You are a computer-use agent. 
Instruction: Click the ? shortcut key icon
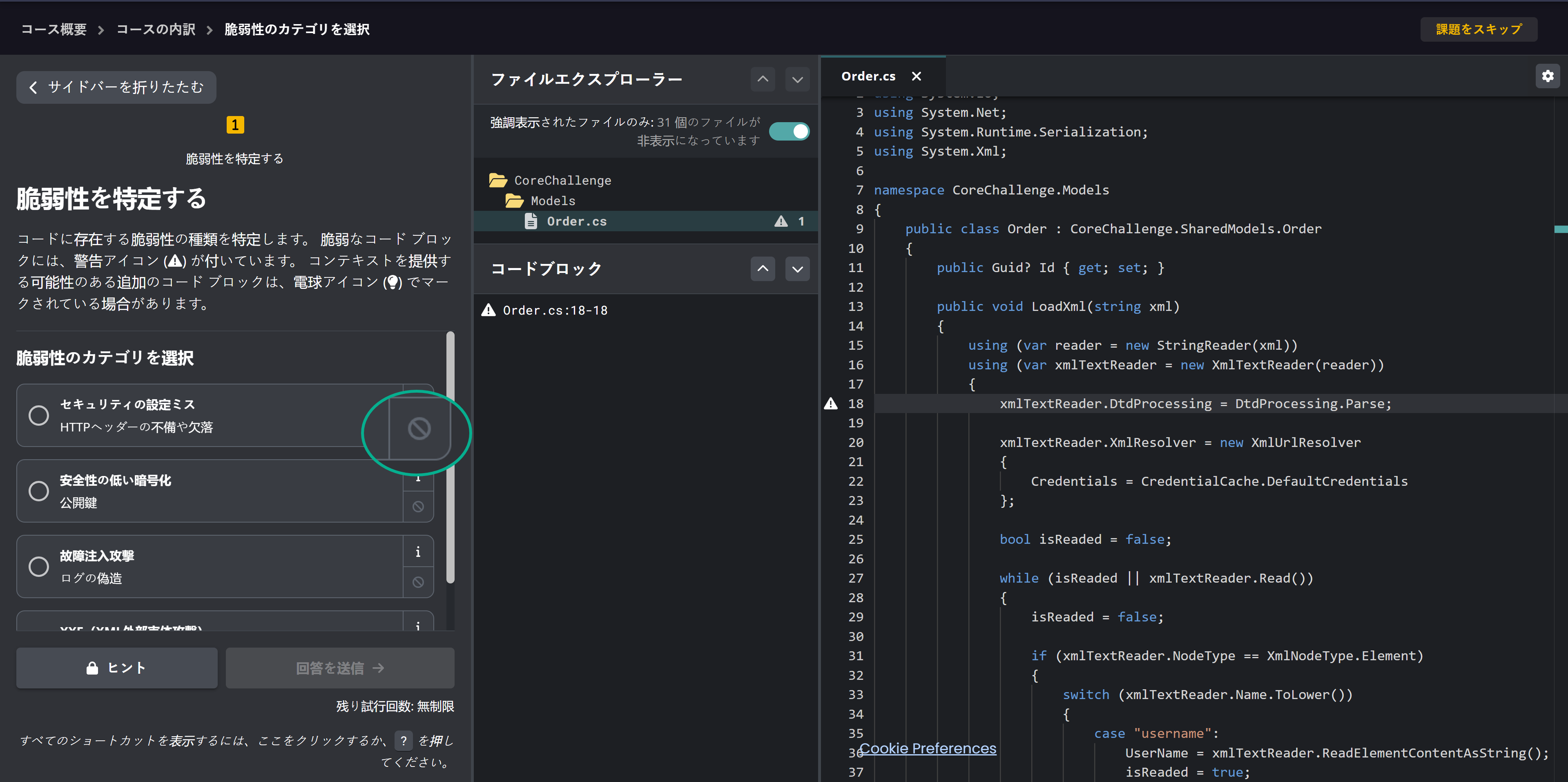pyautogui.click(x=404, y=741)
